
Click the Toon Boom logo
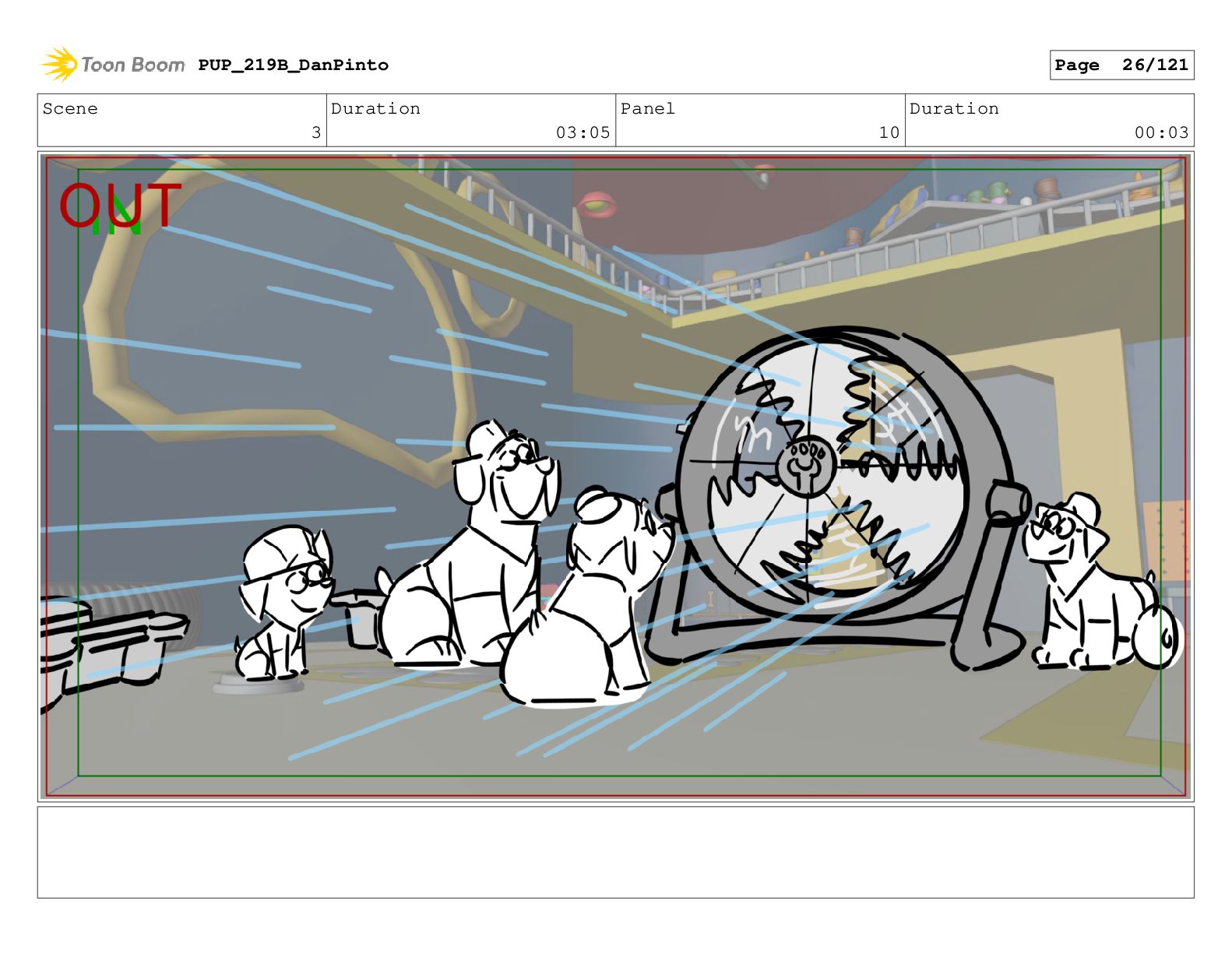pos(113,65)
